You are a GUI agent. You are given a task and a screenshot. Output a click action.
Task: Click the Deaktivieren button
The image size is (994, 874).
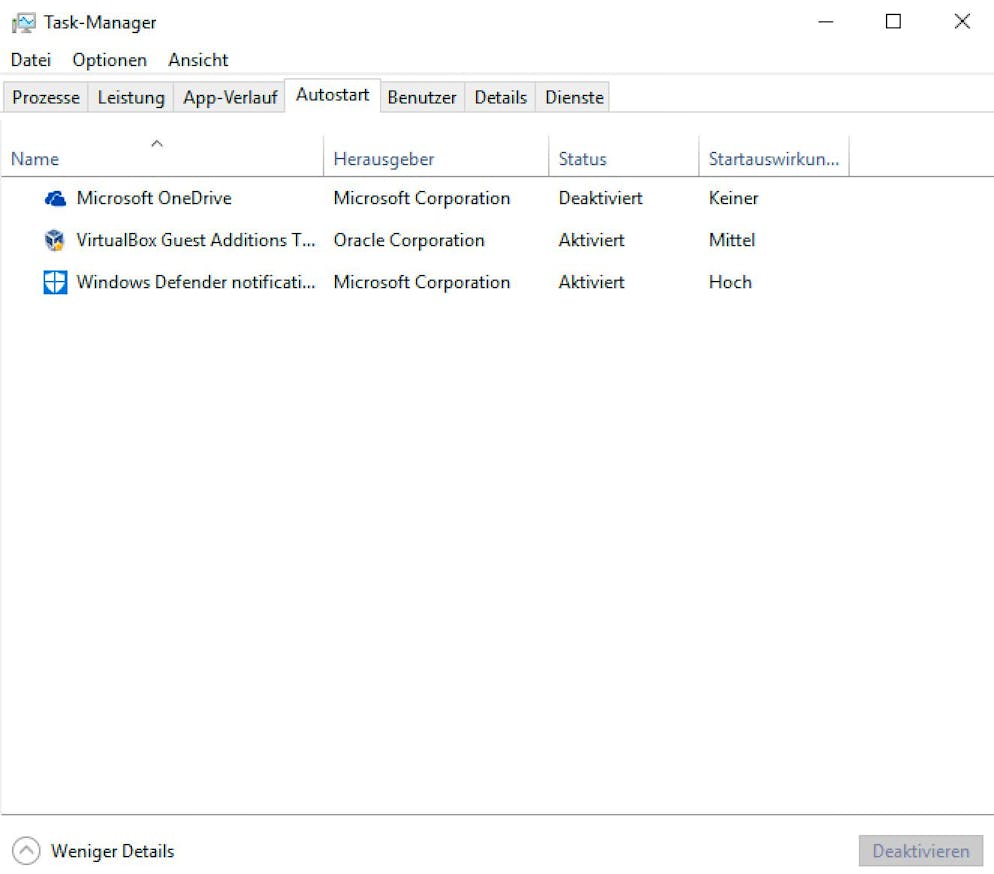(920, 851)
